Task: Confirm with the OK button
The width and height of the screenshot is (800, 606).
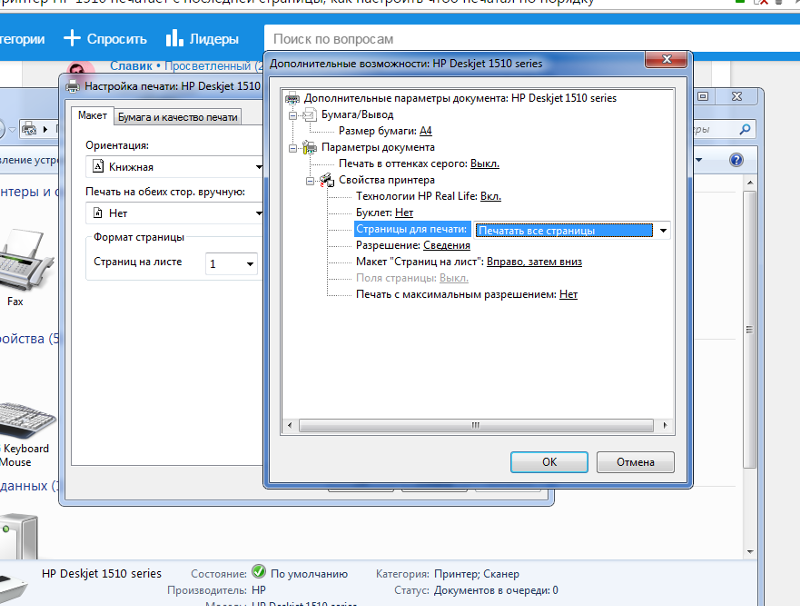Action: (x=549, y=462)
